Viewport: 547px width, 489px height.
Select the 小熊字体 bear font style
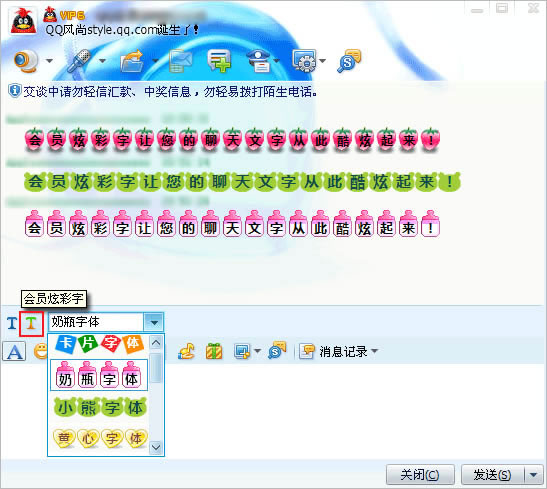[100, 407]
